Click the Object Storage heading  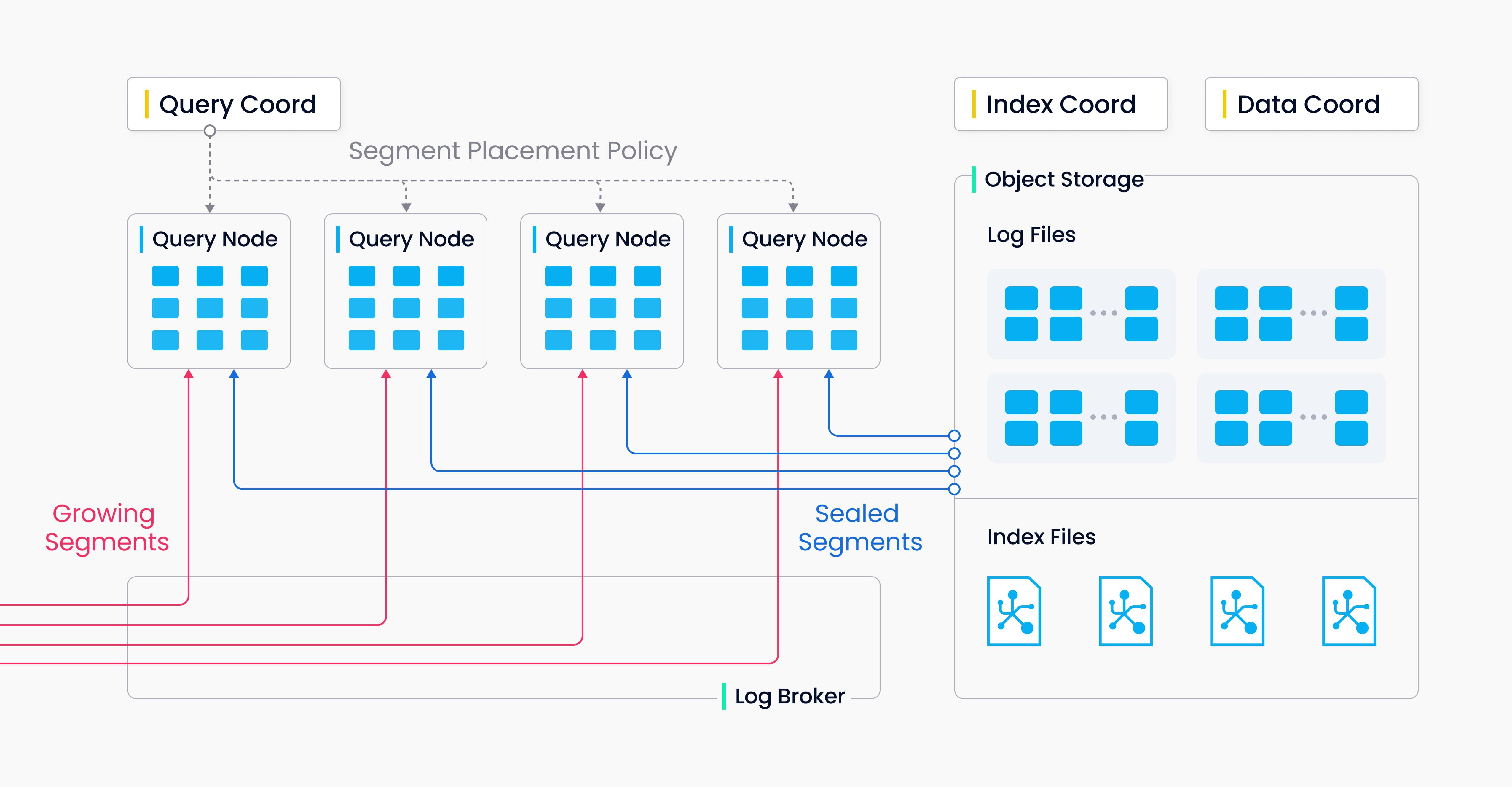pos(1063,179)
